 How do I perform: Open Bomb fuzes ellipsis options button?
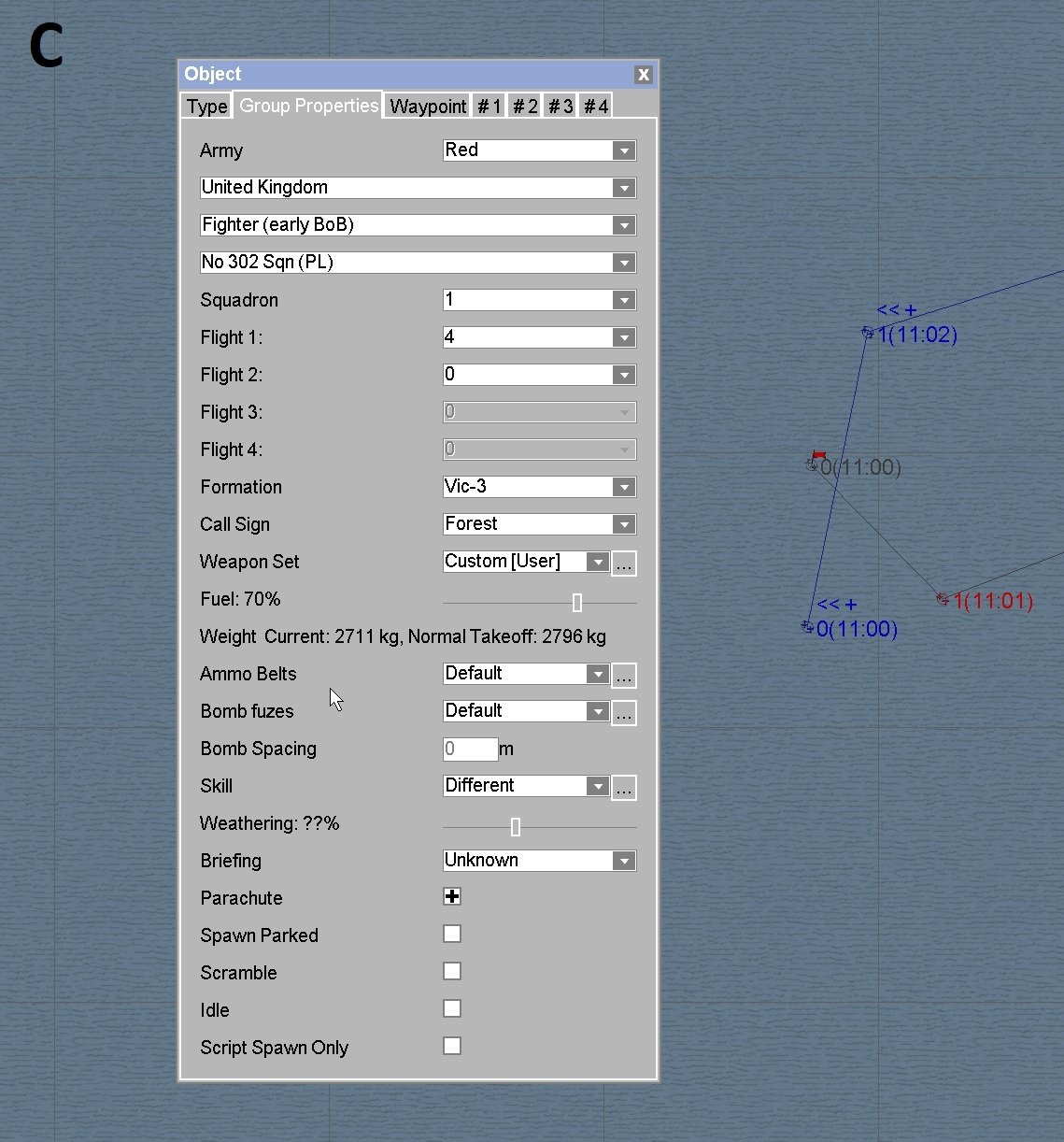tap(624, 713)
